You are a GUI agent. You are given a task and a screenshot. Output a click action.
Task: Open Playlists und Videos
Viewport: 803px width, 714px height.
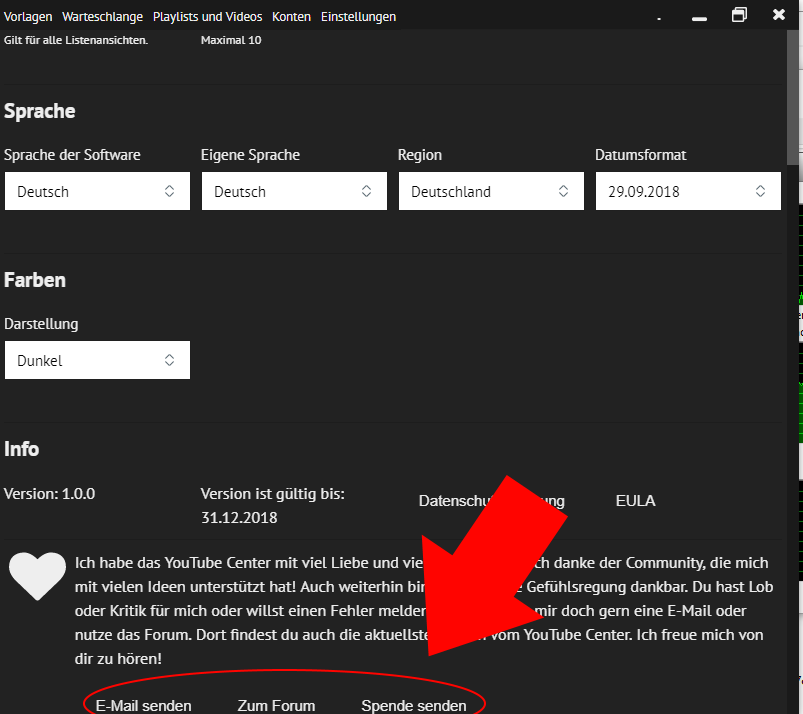[x=207, y=17]
